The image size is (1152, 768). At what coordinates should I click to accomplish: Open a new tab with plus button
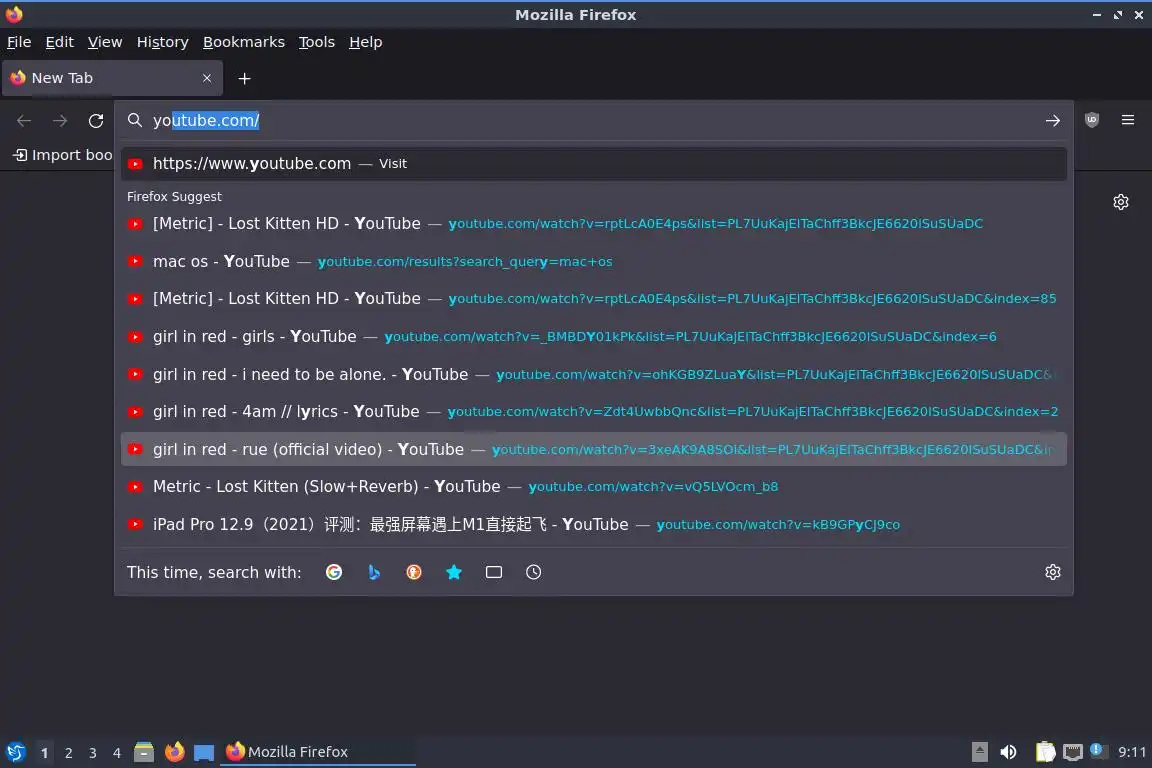[x=245, y=79]
